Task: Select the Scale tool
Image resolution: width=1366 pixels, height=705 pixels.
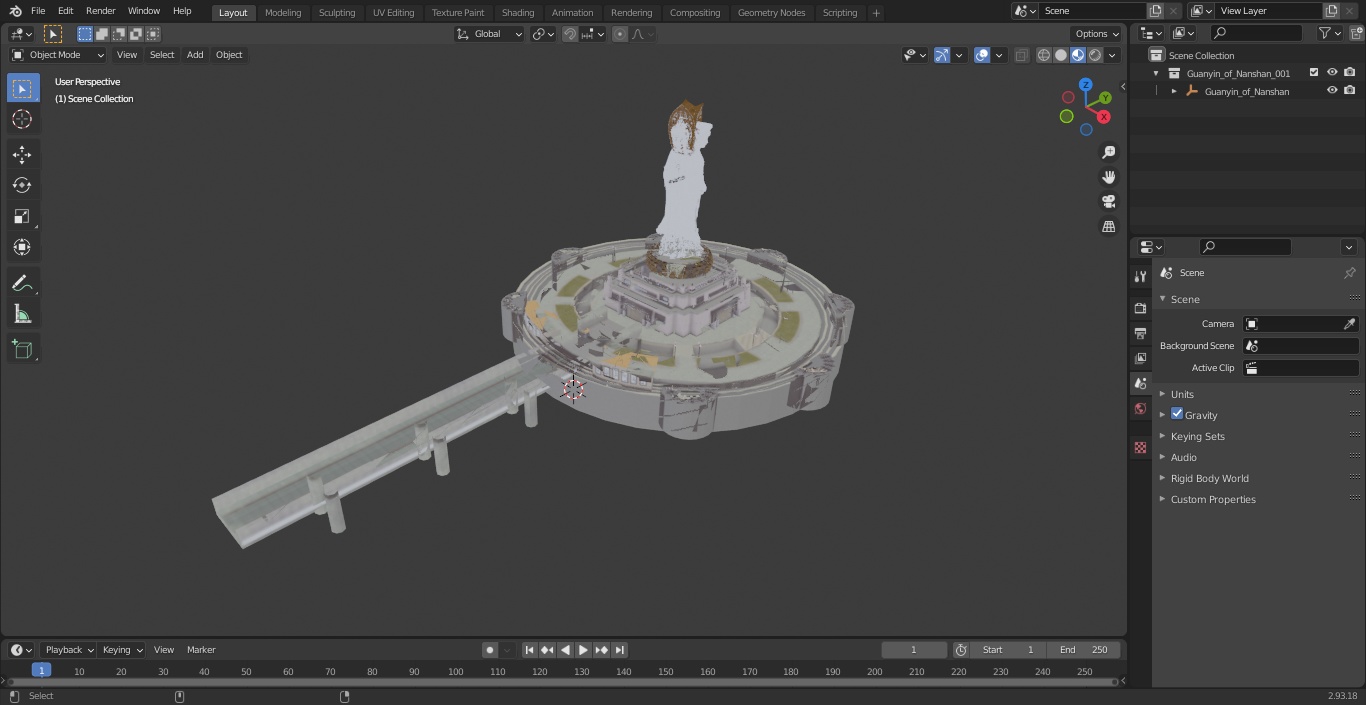Action: pos(22,216)
